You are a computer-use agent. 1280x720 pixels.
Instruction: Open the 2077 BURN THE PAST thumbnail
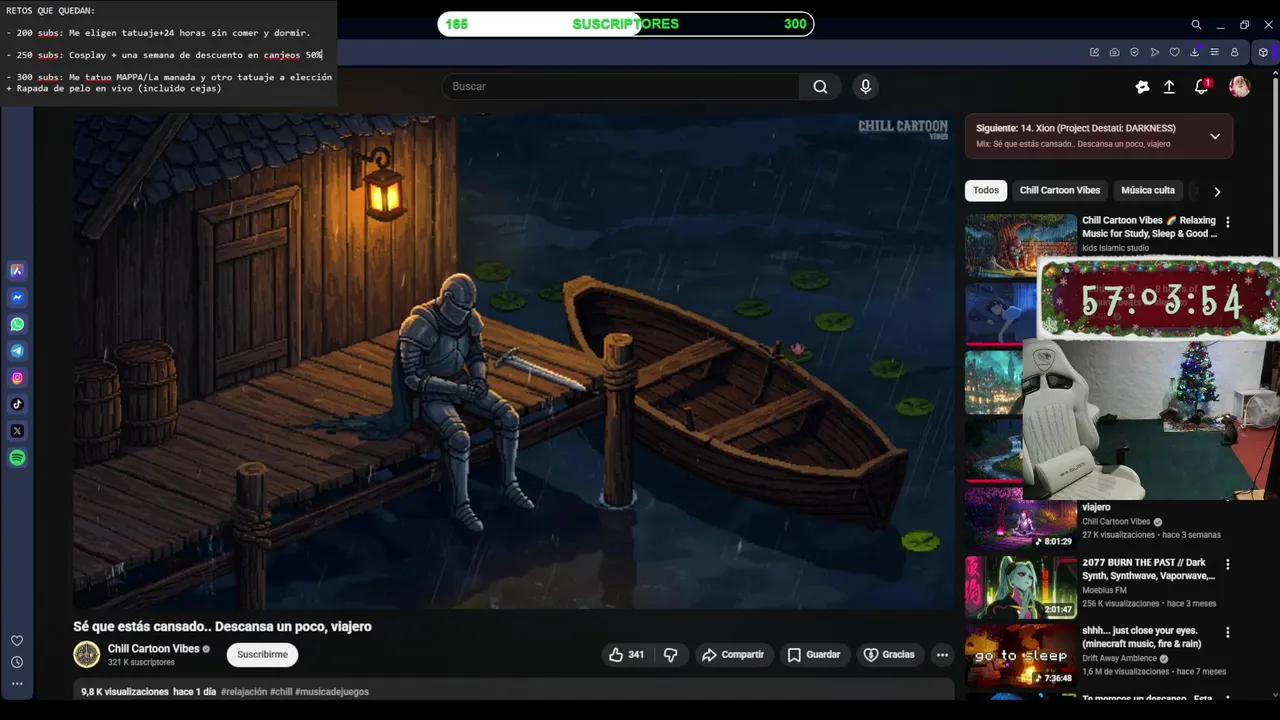[x=1021, y=588]
